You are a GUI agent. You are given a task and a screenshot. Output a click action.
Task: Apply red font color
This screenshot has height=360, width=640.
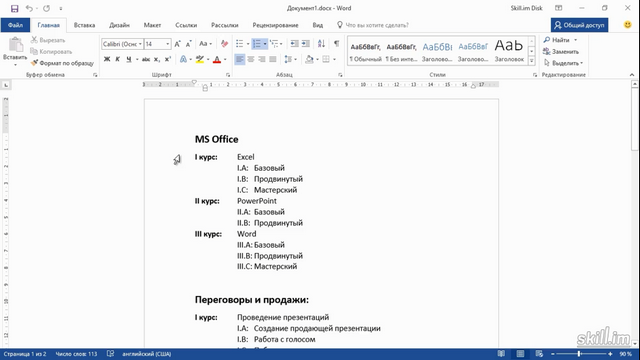[x=217, y=60]
